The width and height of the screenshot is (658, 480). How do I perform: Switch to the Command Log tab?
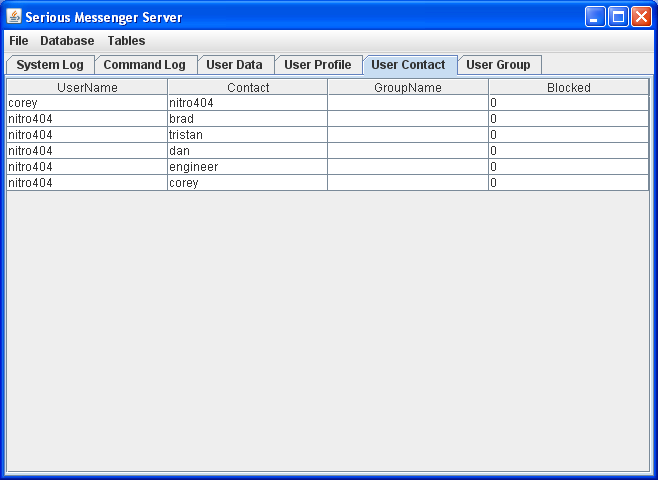(x=144, y=65)
